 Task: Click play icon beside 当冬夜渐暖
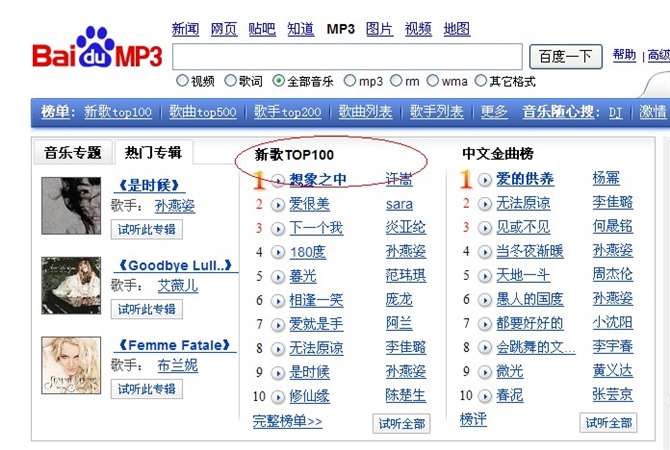coord(485,252)
